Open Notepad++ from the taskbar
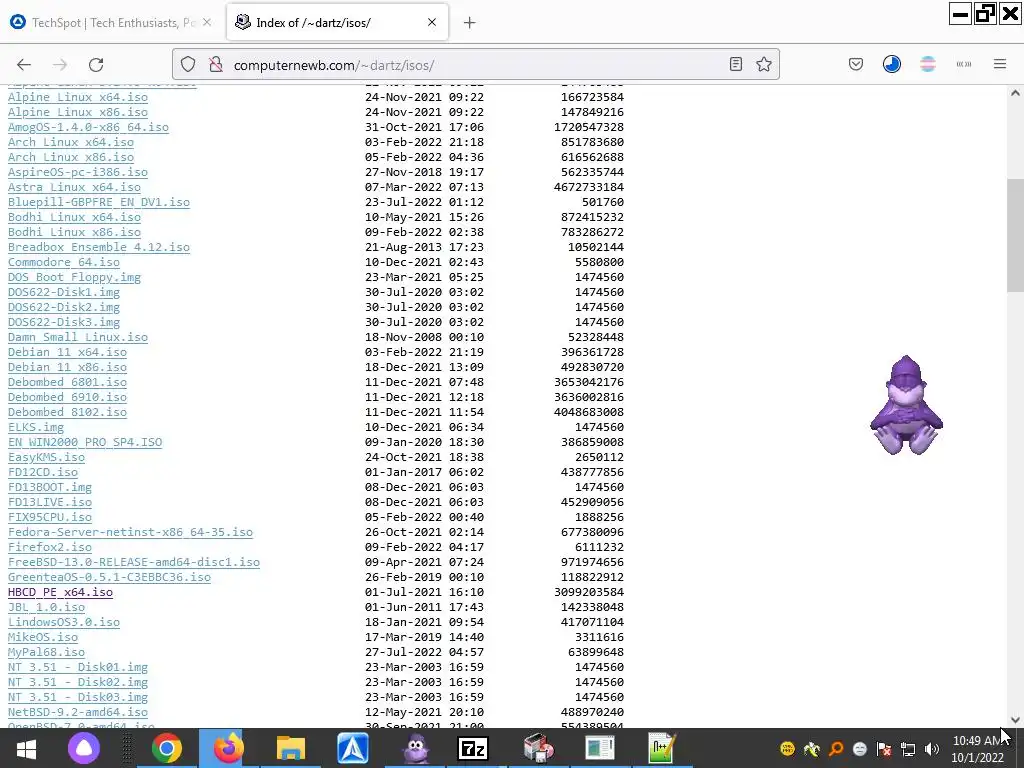Image resolution: width=1024 pixels, height=768 pixels. (x=661, y=748)
